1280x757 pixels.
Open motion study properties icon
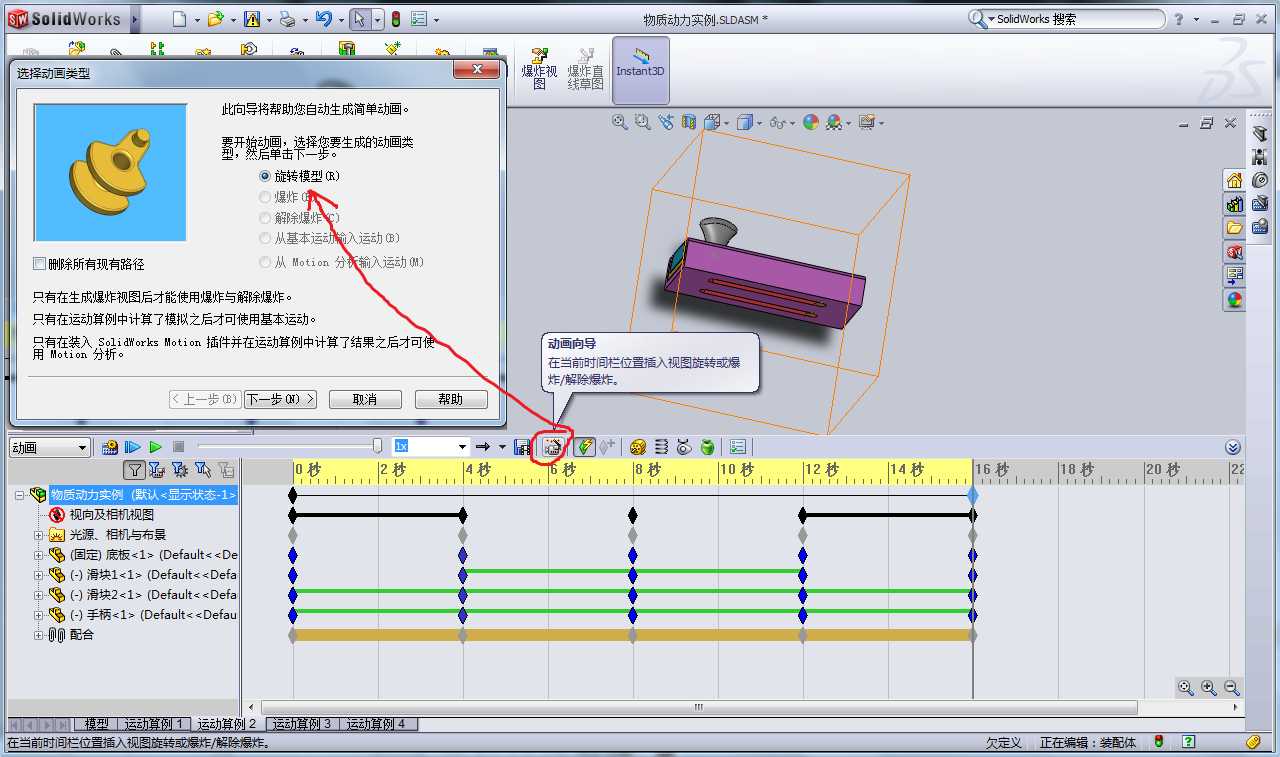[738, 447]
